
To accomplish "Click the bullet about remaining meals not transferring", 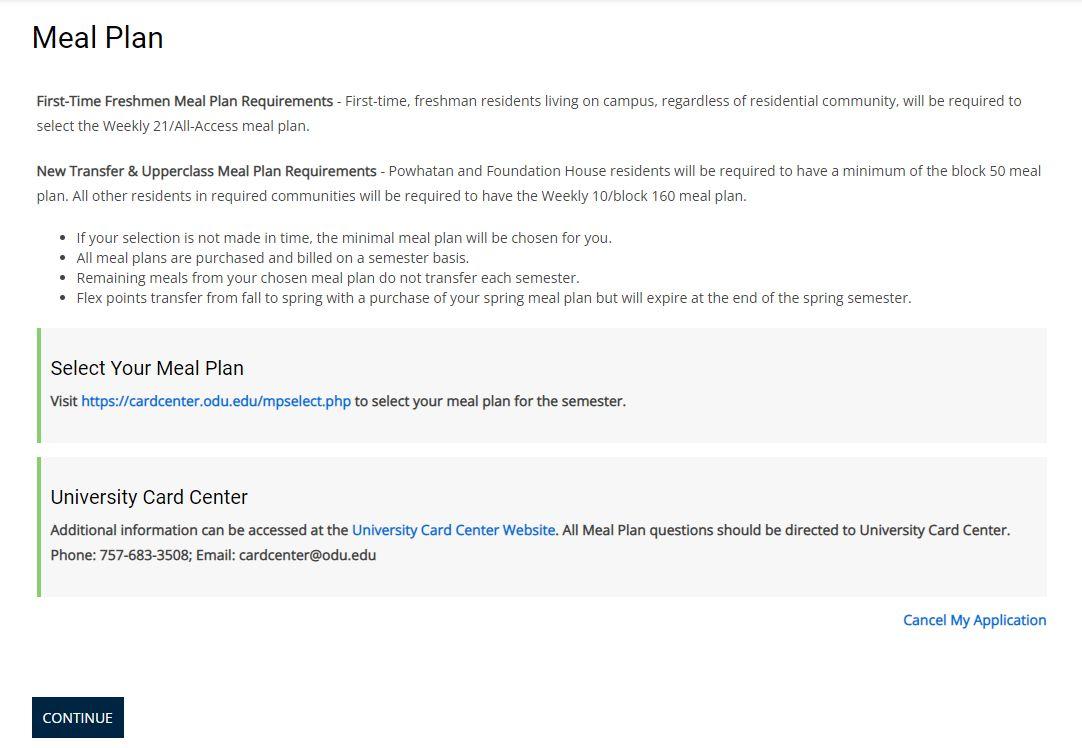I will (x=327, y=278).
